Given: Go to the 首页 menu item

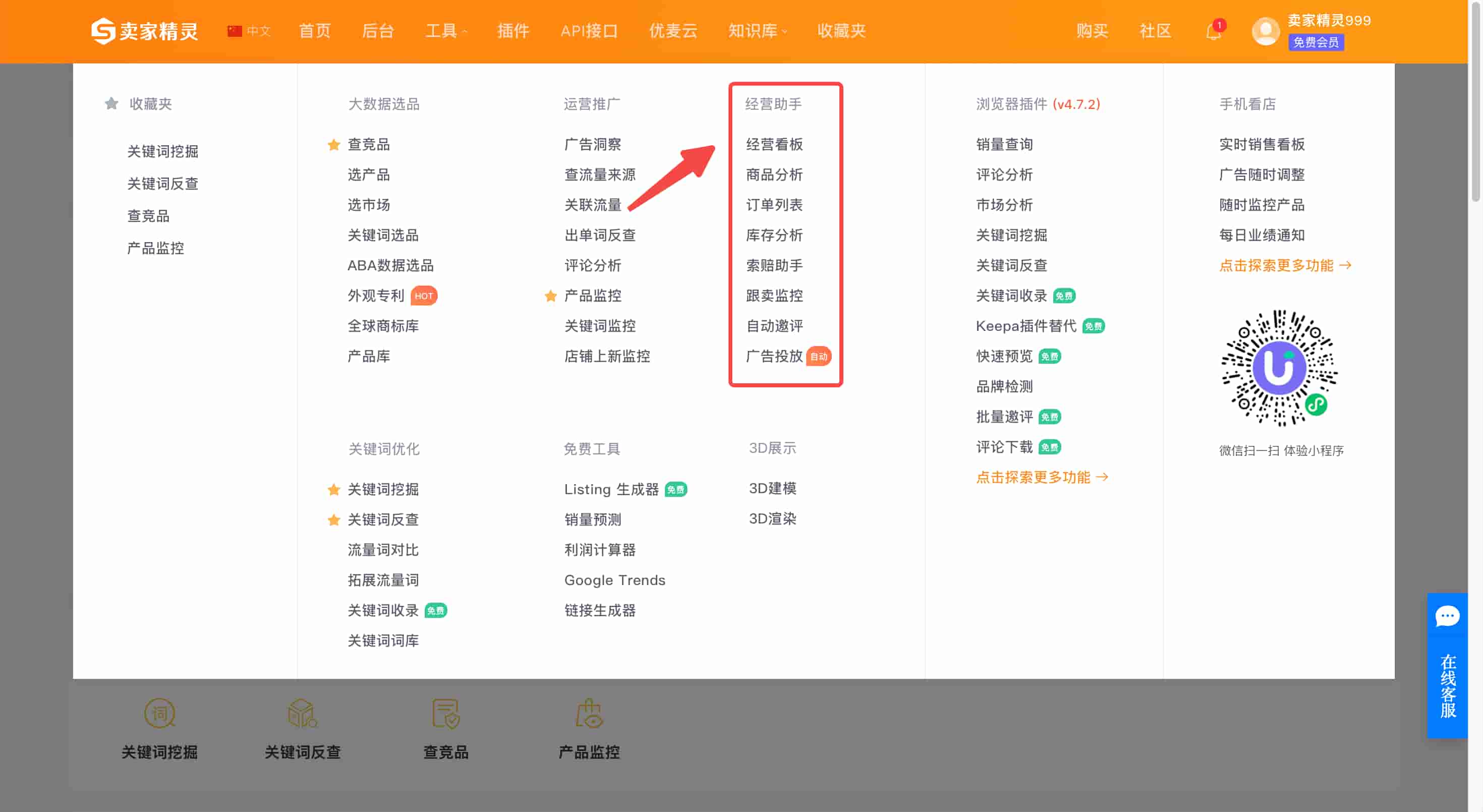Looking at the screenshot, I should [314, 31].
